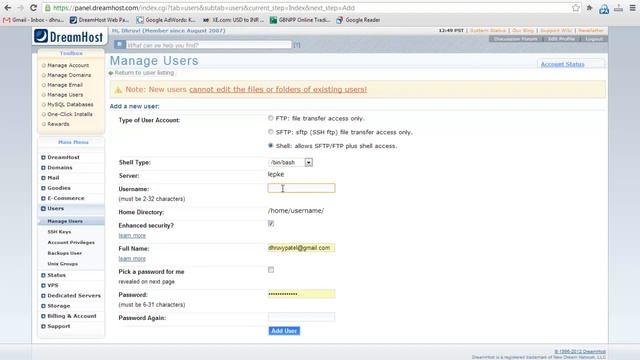Click the Discussion Forum button
The image size is (640, 360).
tap(516, 39)
